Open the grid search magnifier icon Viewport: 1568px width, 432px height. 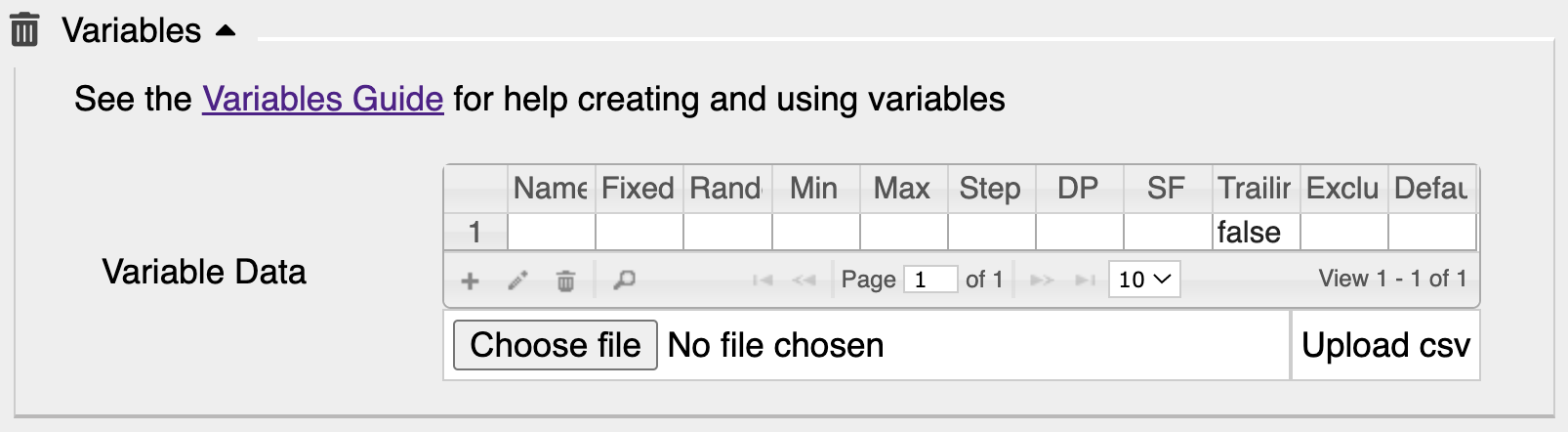click(x=624, y=281)
